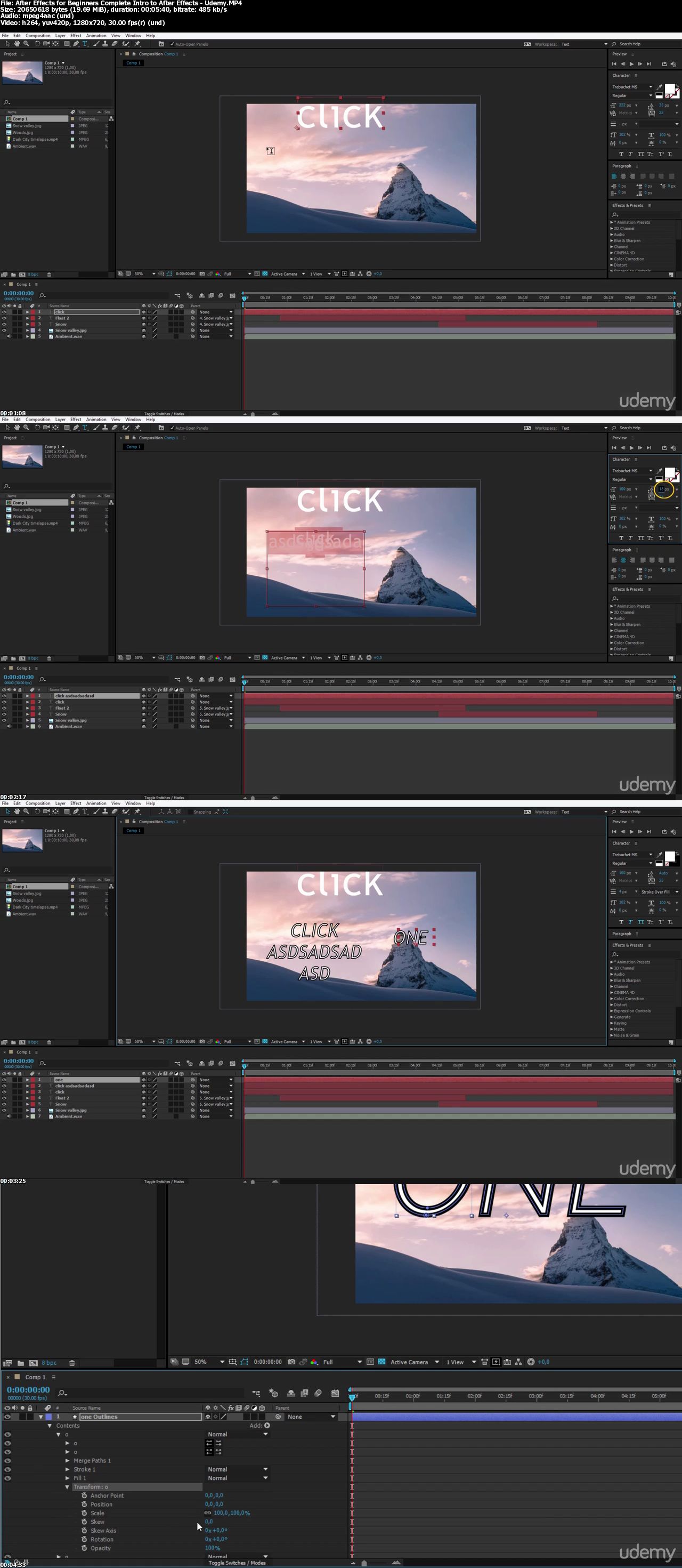The width and height of the screenshot is (682, 1568).
Task: Open Stroke Over Fill dropdown in 00:03:25 frame
Action: [x=660, y=892]
